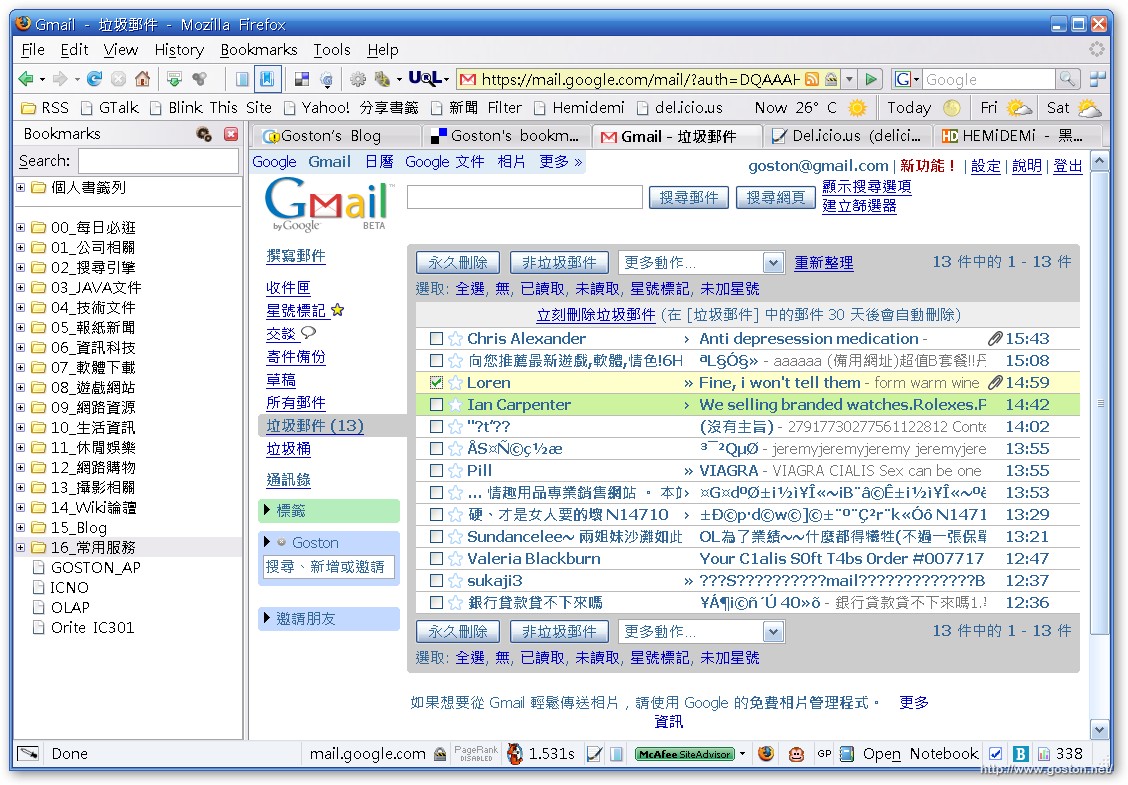
Task: Tick the checkbox for Valeria Blackburn email
Action: [436, 559]
